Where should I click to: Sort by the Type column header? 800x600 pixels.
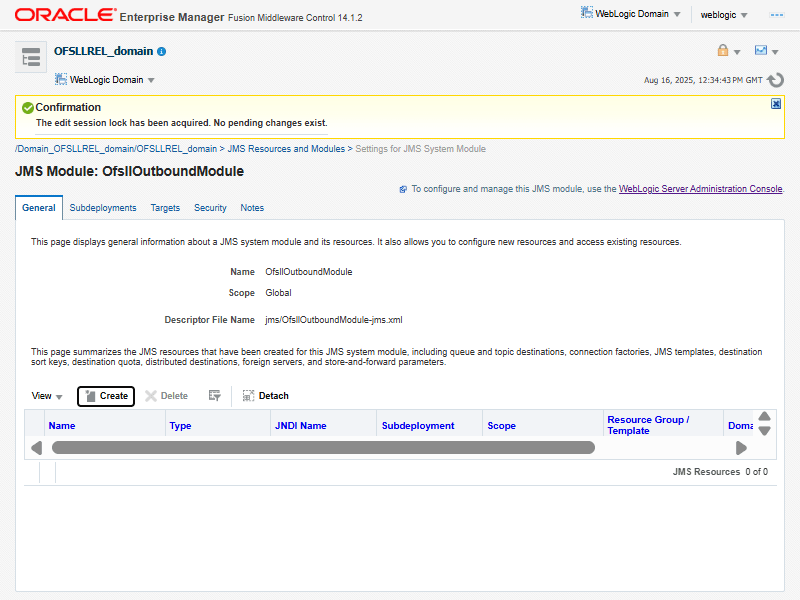(180, 426)
